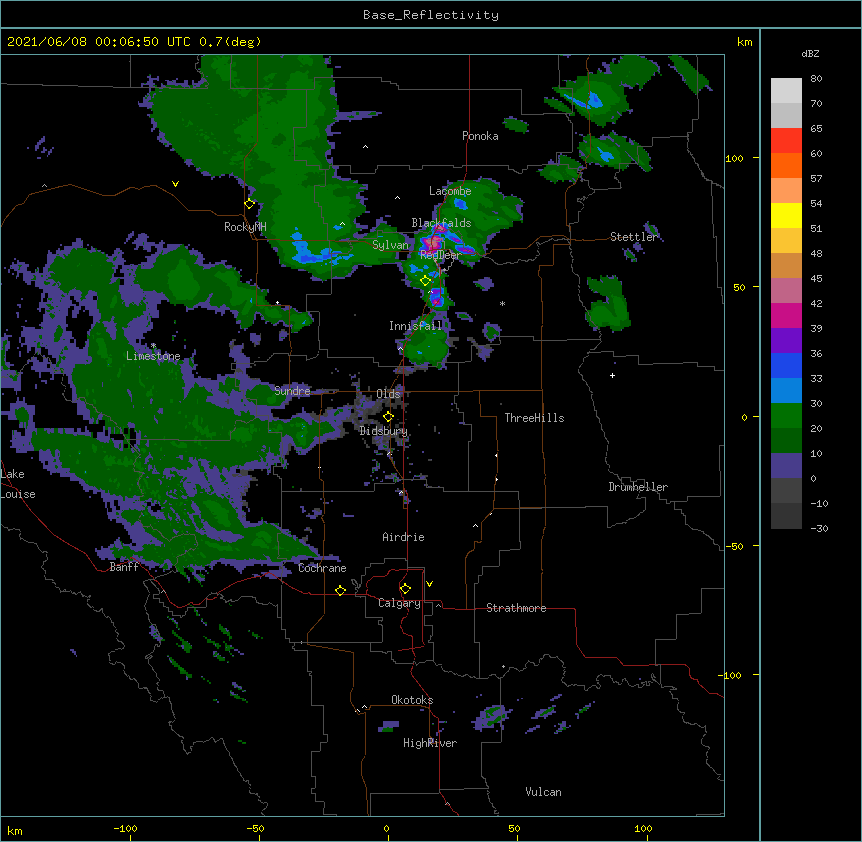The height and width of the screenshot is (842, 862).
Task: Click the yellow V marker northeast of Calgary
Action: [429, 584]
